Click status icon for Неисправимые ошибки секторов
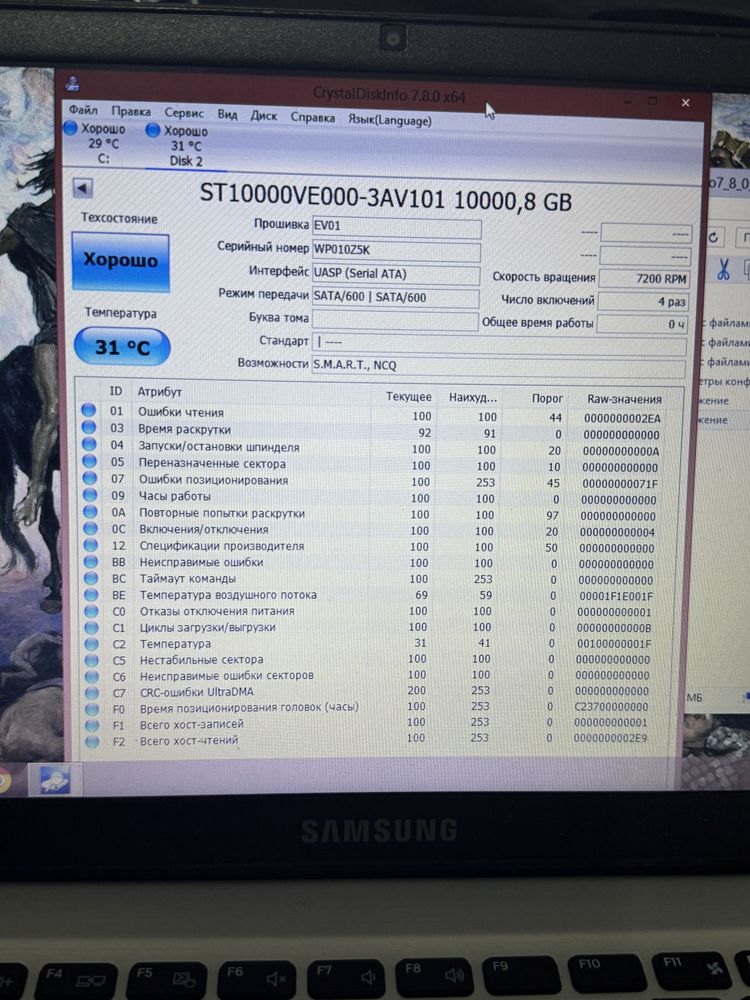Viewport: 750px width, 1000px height. [x=92, y=676]
